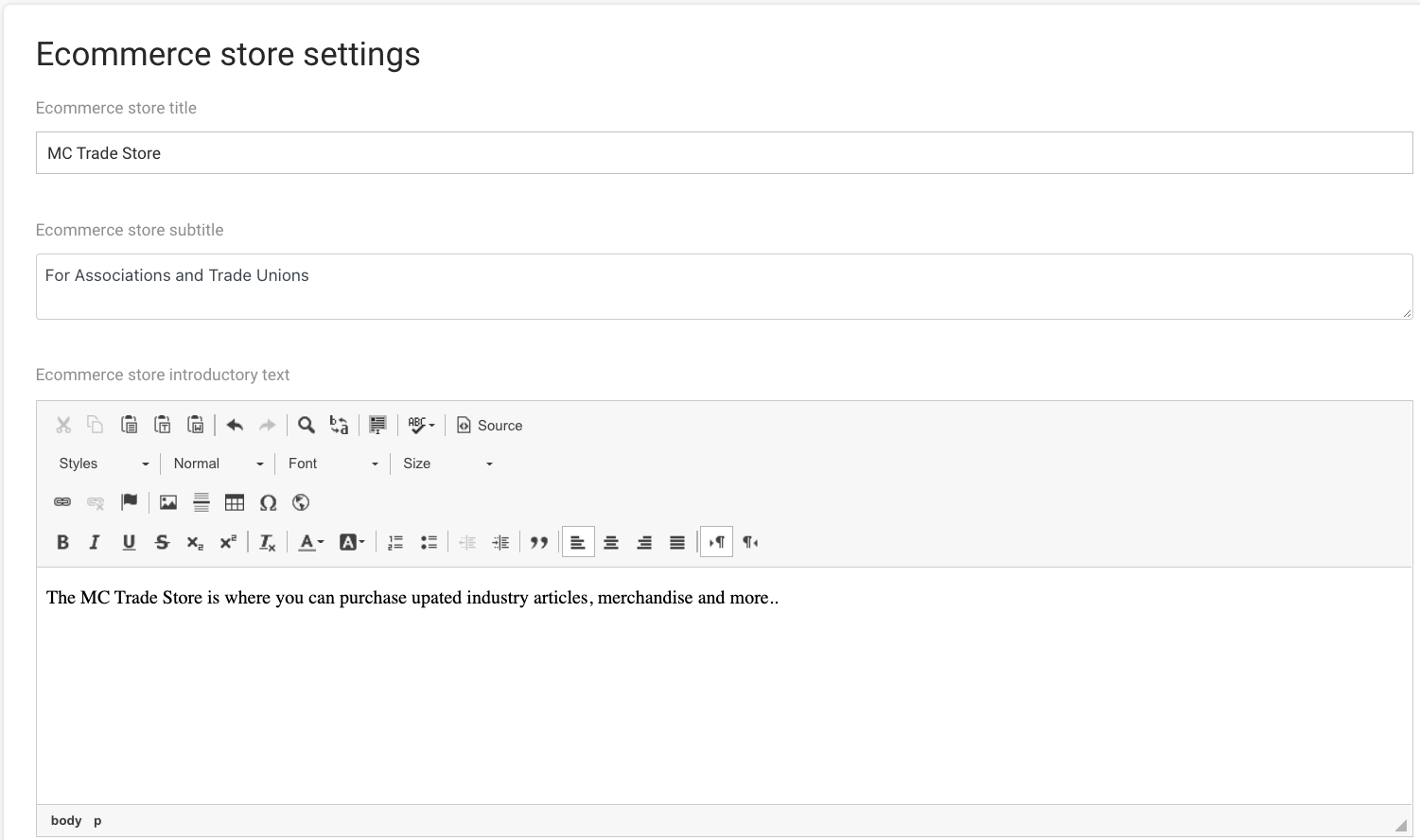Open Find with magnifier icon

(x=307, y=426)
